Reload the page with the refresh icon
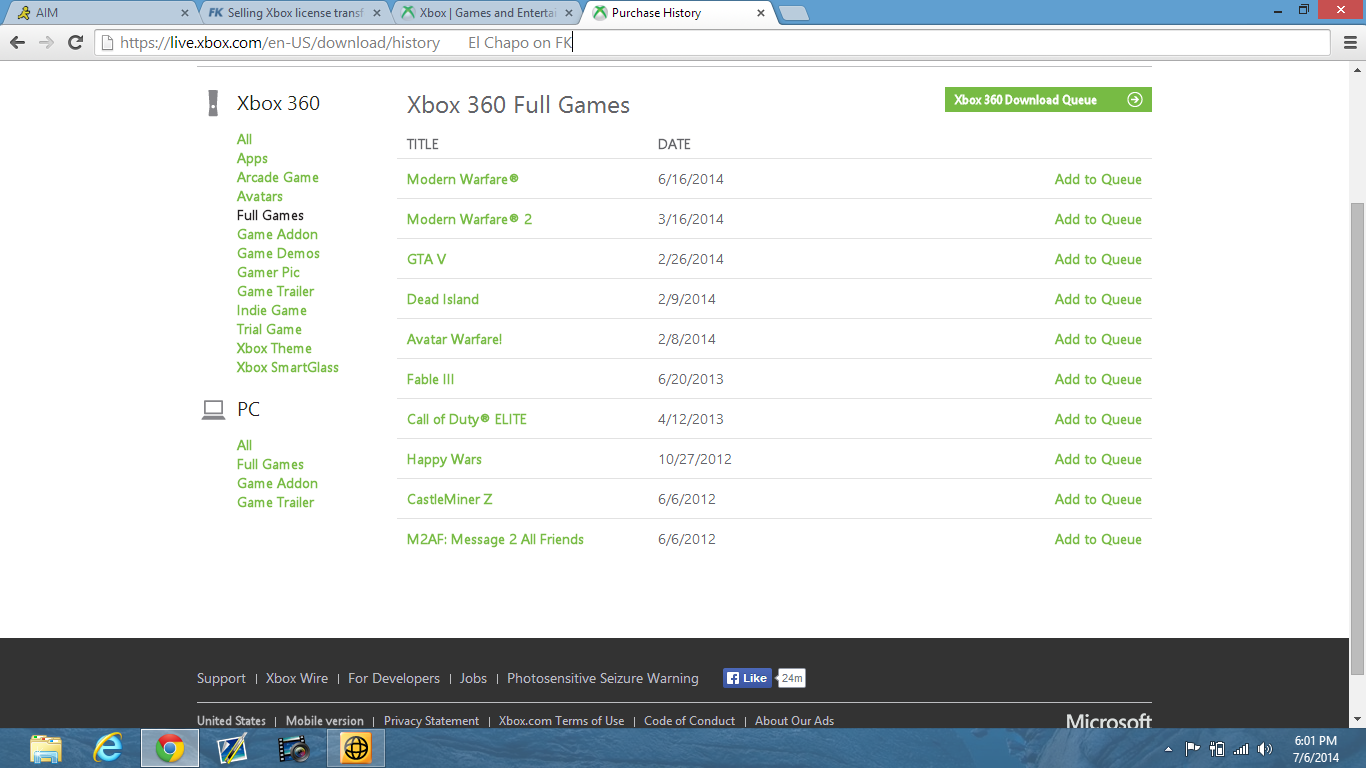The height and width of the screenshot is (768, 1366). click(75, 42)
